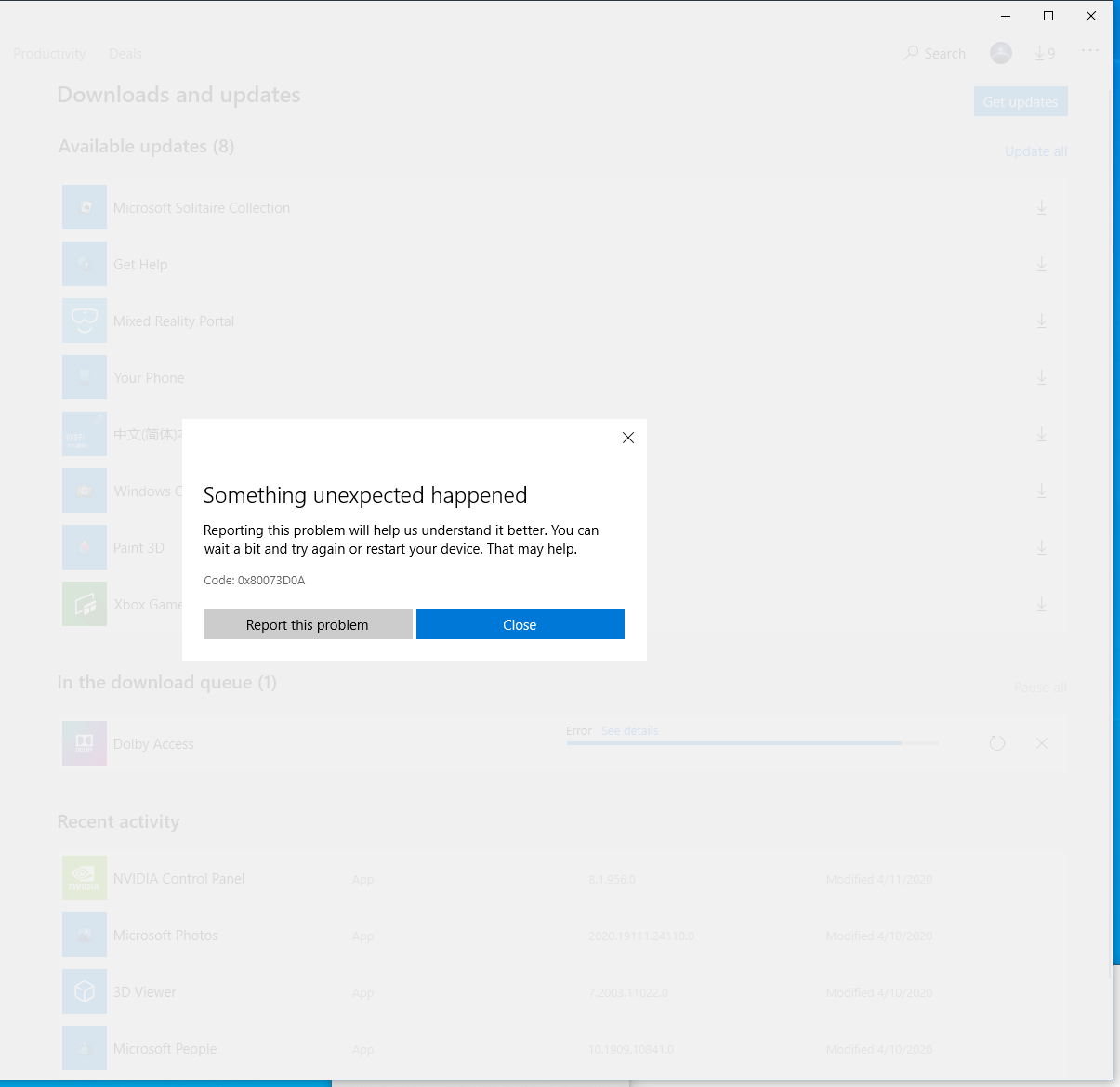Click the Microsoft Photos name
This screenshot has height=1087, width=1120.
click(x=165, y=936)
